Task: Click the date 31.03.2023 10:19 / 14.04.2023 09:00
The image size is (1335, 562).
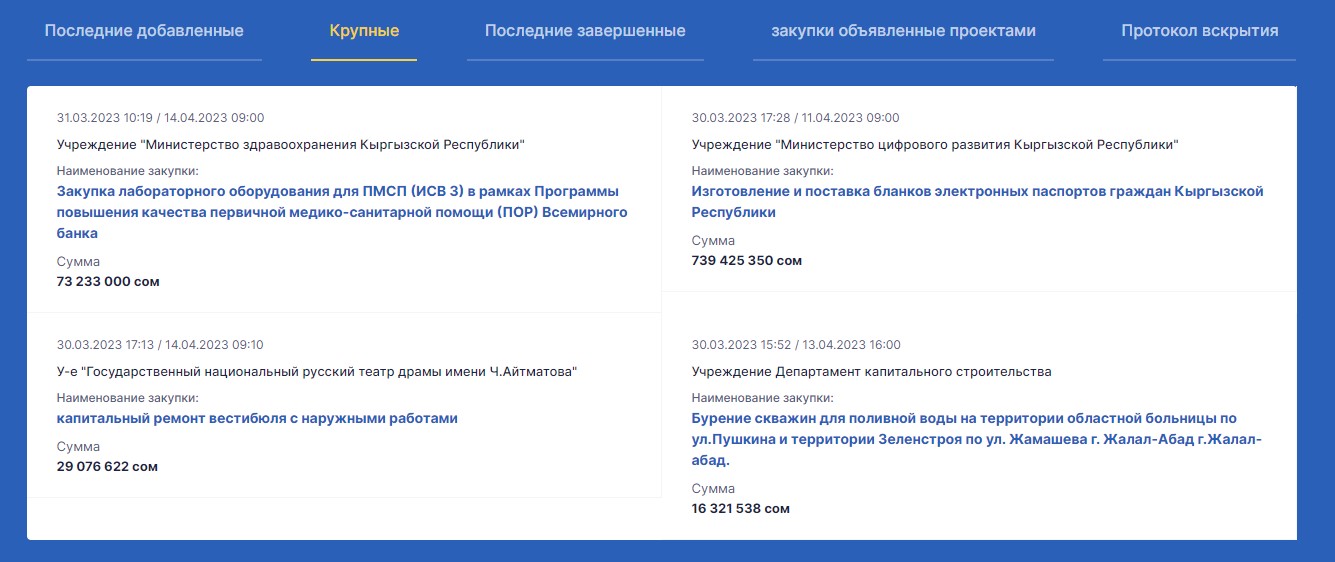Action: 161,118
